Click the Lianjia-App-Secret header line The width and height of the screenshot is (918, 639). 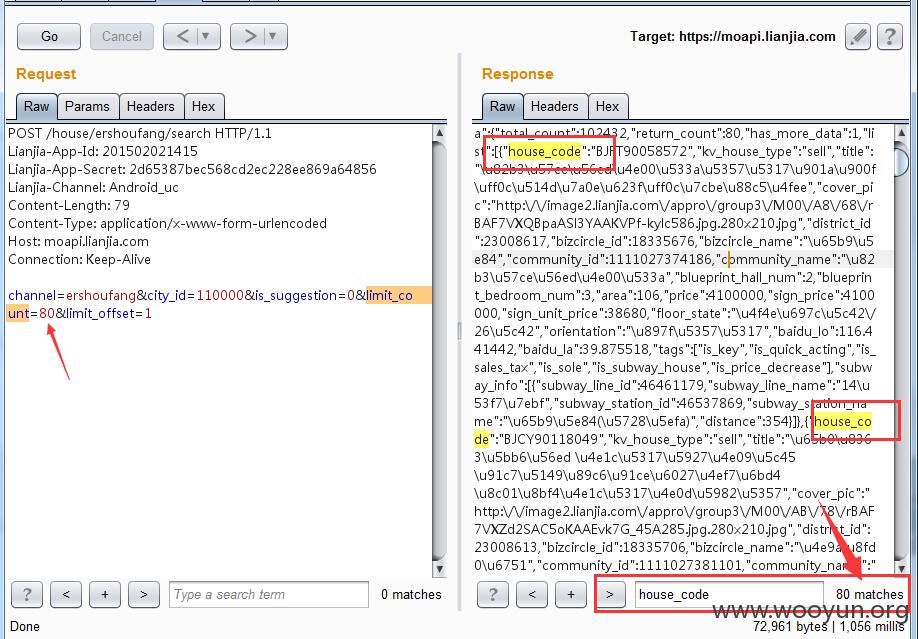tap(192, 169)
